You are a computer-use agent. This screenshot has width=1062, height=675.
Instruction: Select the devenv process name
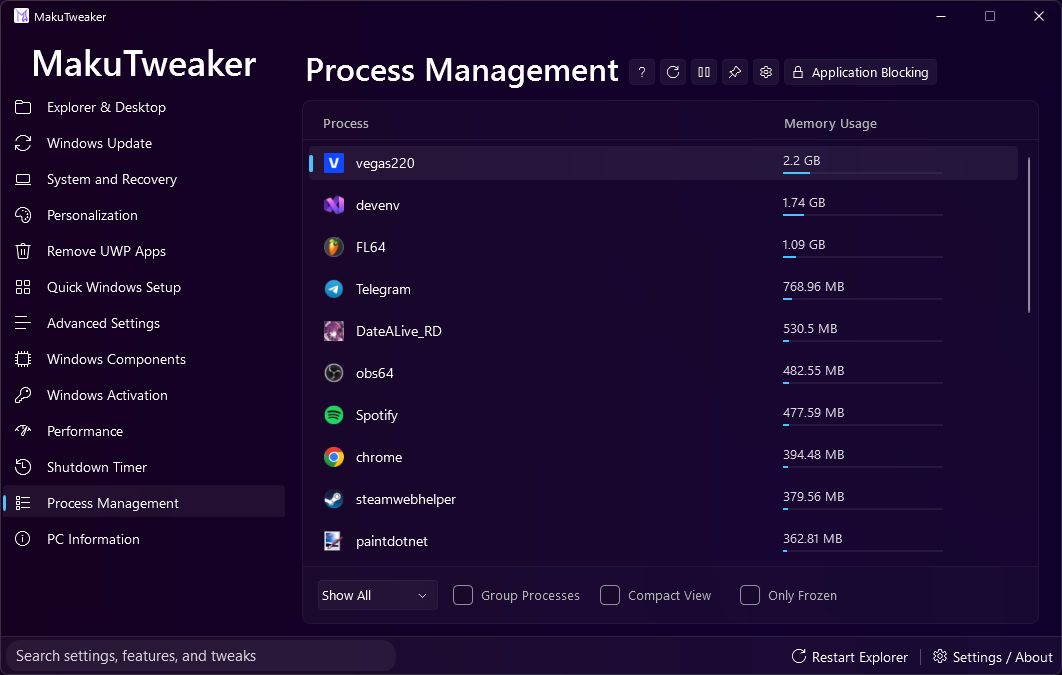[378, 205]
